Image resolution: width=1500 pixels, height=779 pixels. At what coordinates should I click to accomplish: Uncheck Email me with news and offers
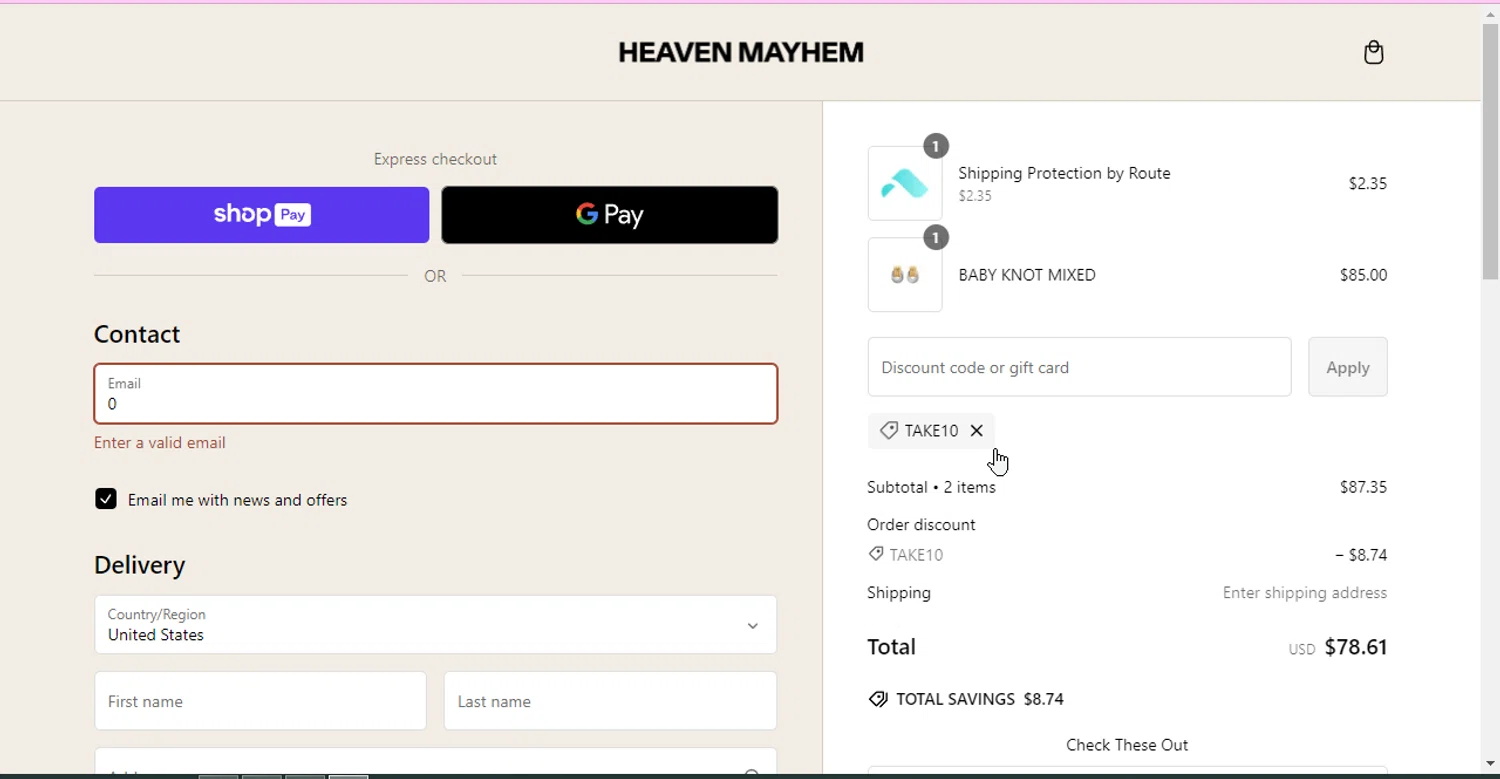[106, 499]
